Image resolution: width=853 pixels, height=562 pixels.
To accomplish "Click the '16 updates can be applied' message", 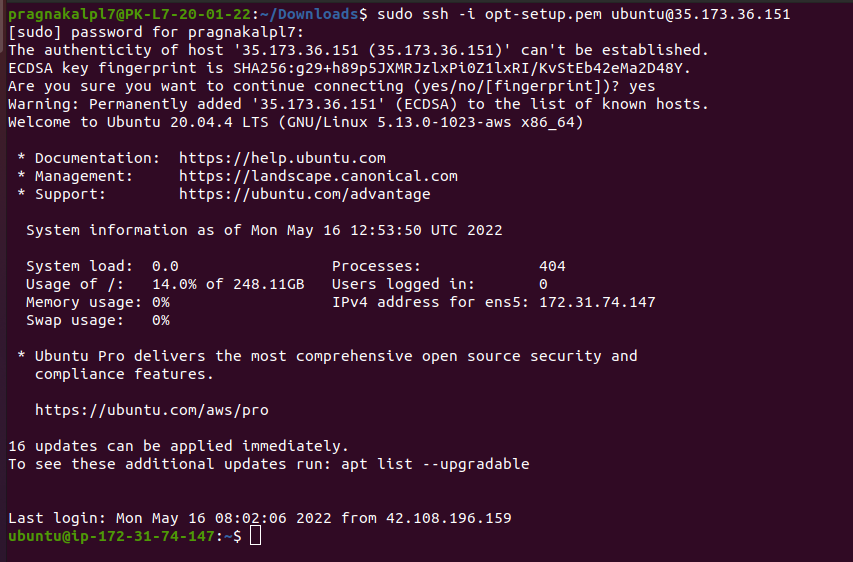I will coord(178,446).
